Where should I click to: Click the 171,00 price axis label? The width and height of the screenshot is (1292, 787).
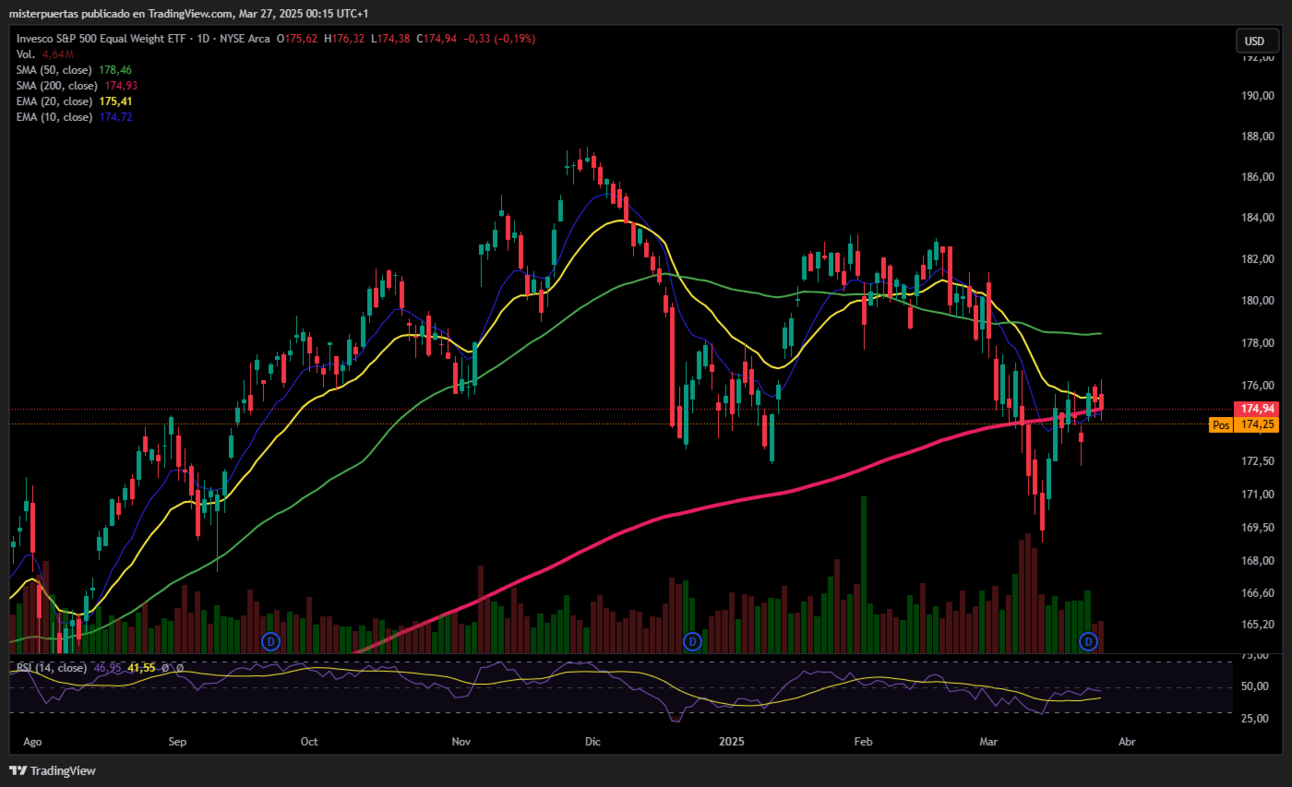(x=1256, y=494)
